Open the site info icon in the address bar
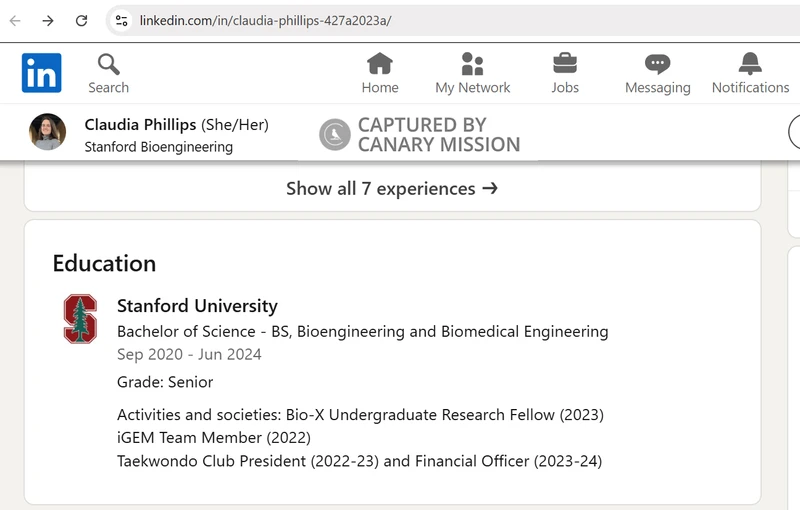800x510 pixels. 121,21
